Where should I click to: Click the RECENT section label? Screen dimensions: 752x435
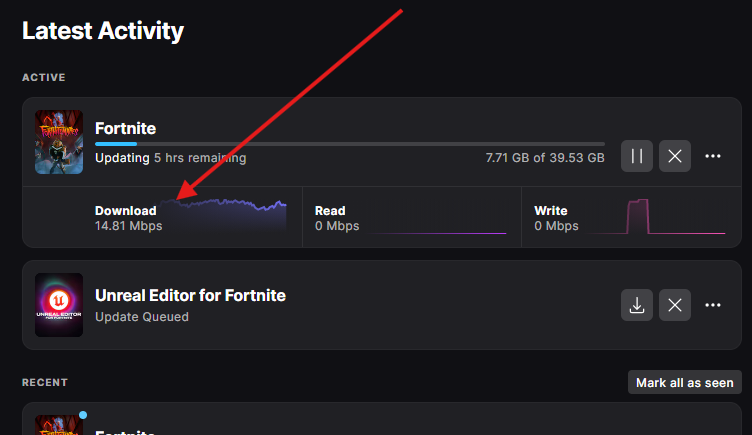[x=45, y=382]
